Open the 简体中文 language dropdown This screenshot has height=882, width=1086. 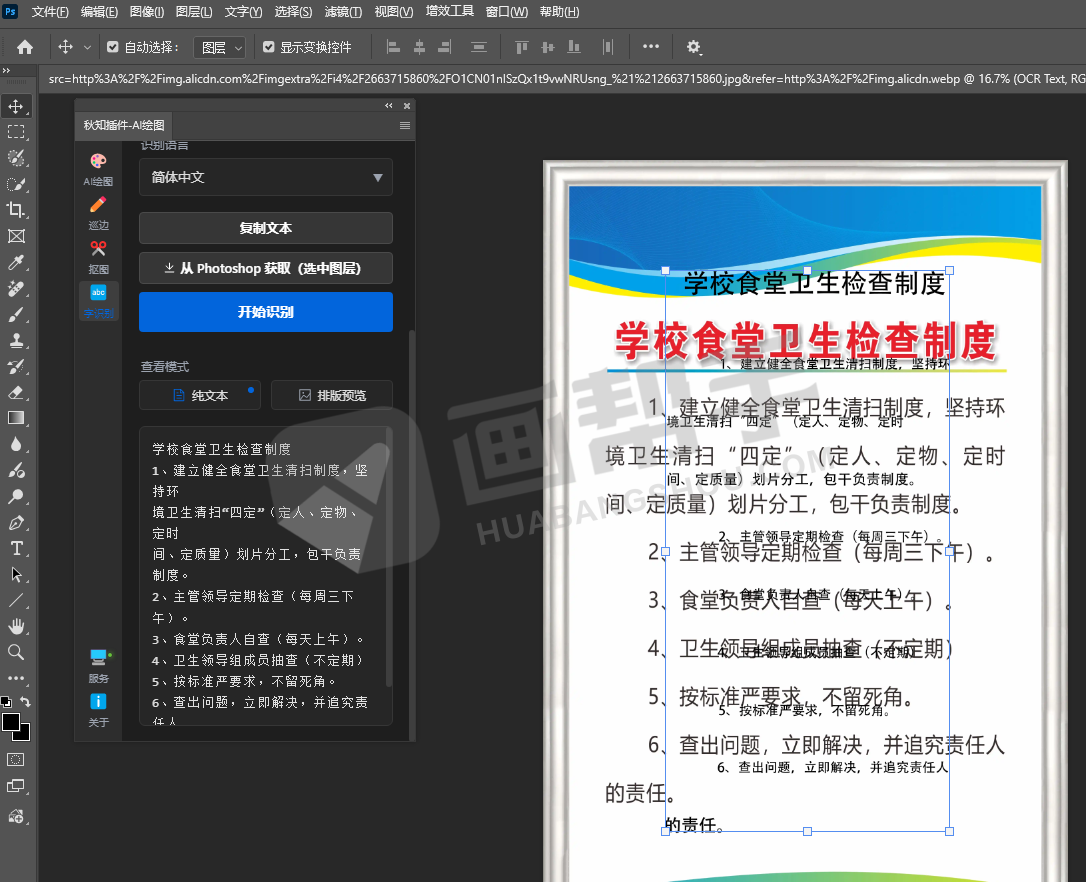(x=265, y=177)
